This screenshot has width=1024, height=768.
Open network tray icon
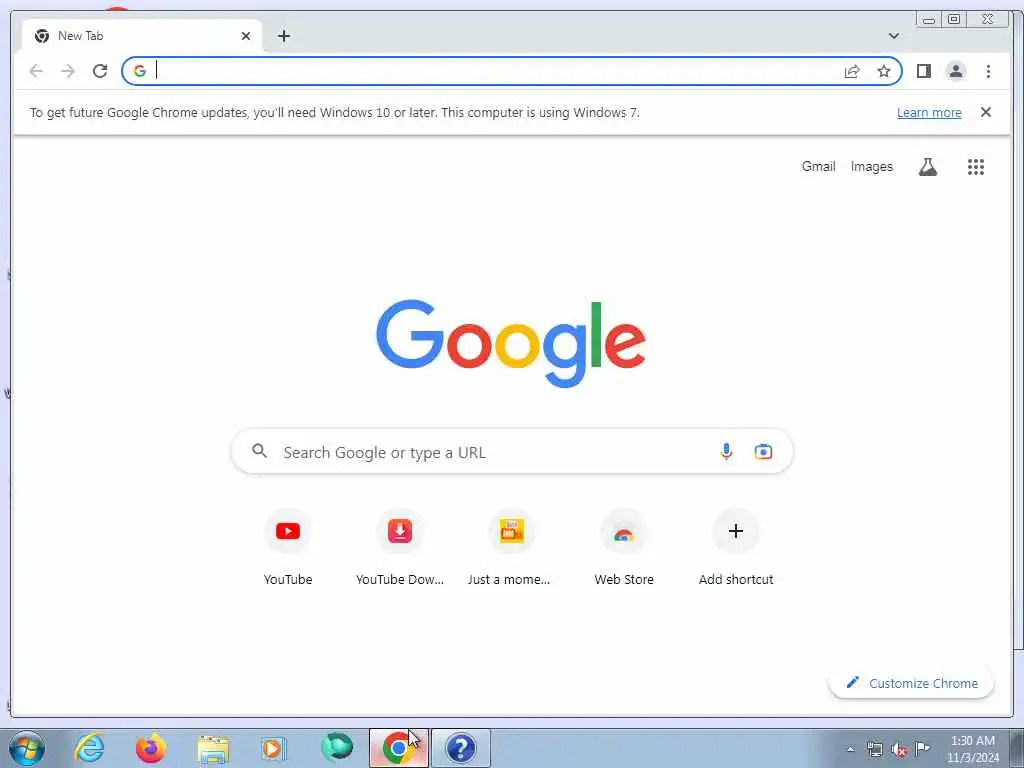pos(874,749)
